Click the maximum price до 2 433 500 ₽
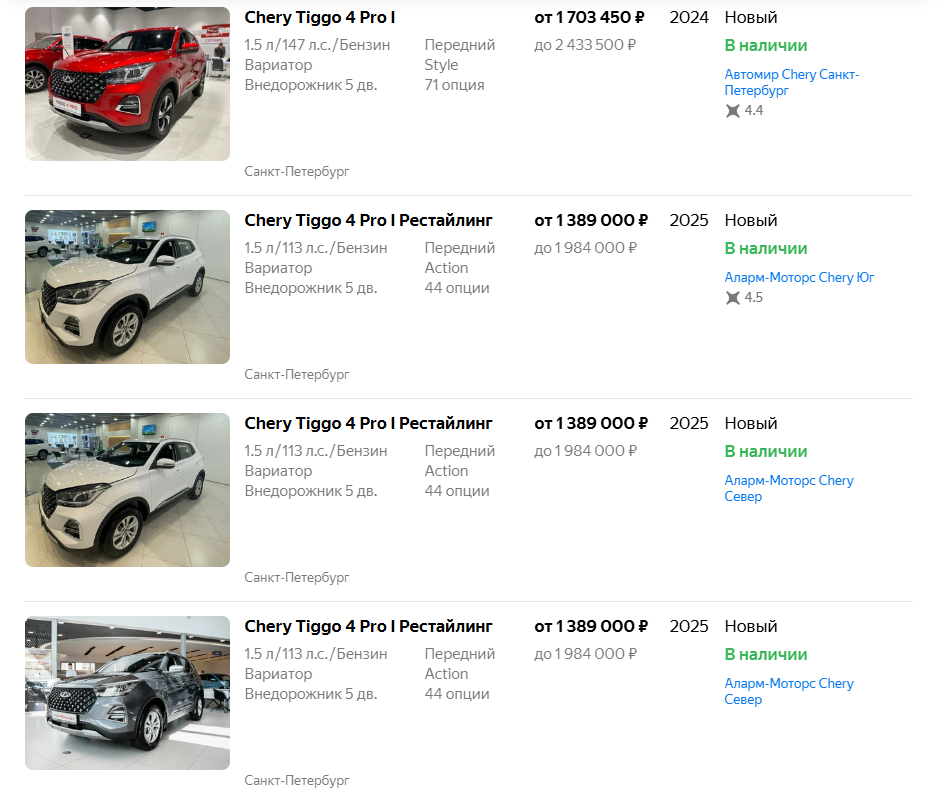 (x=585, y=45)
